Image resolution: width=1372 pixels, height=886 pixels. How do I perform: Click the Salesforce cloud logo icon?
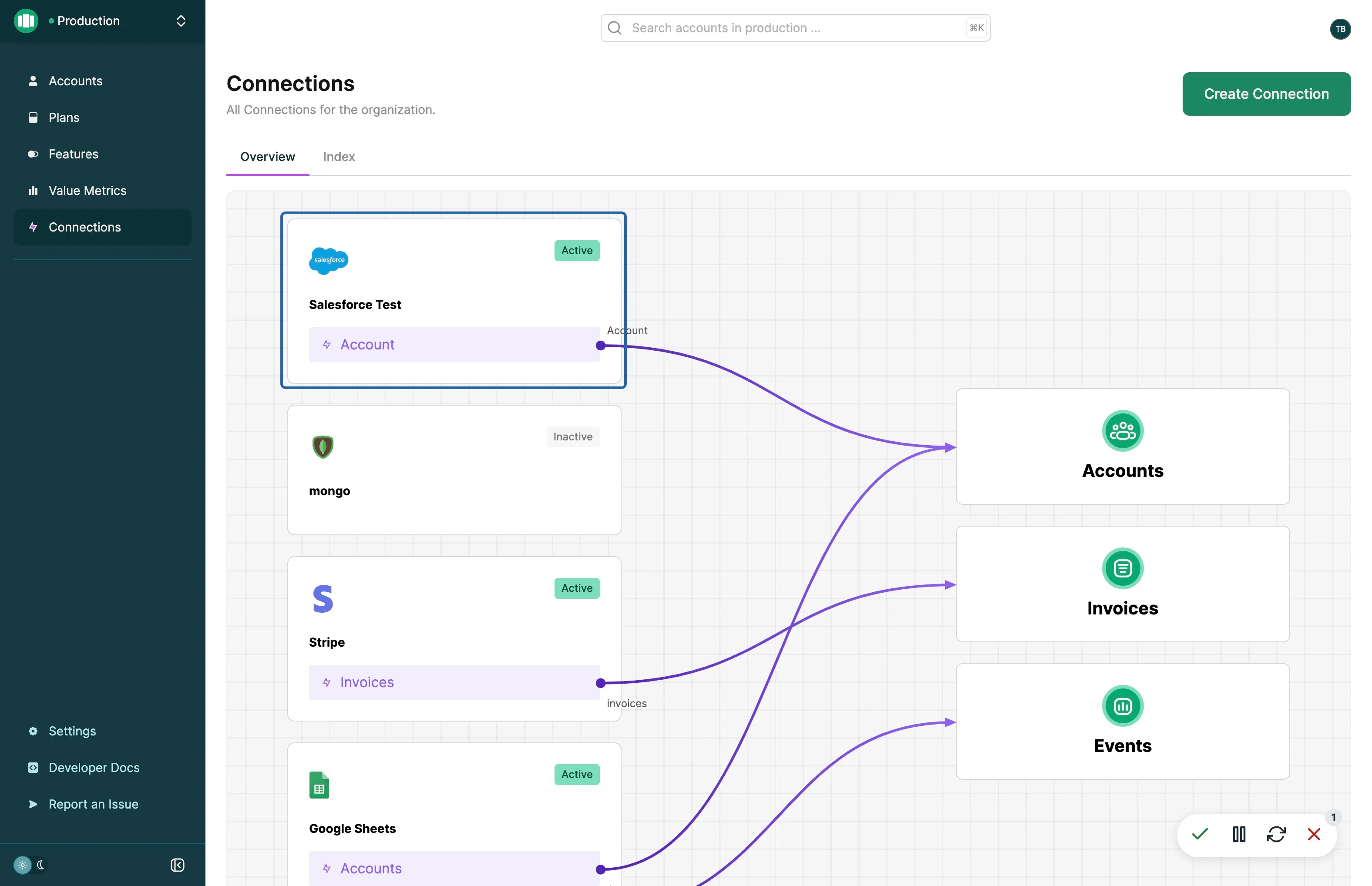(329, 261)
